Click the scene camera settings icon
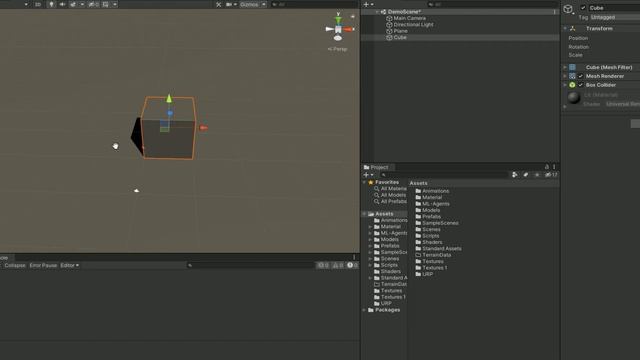This screenshot has width=640, height=360. [x=229, y=4]
